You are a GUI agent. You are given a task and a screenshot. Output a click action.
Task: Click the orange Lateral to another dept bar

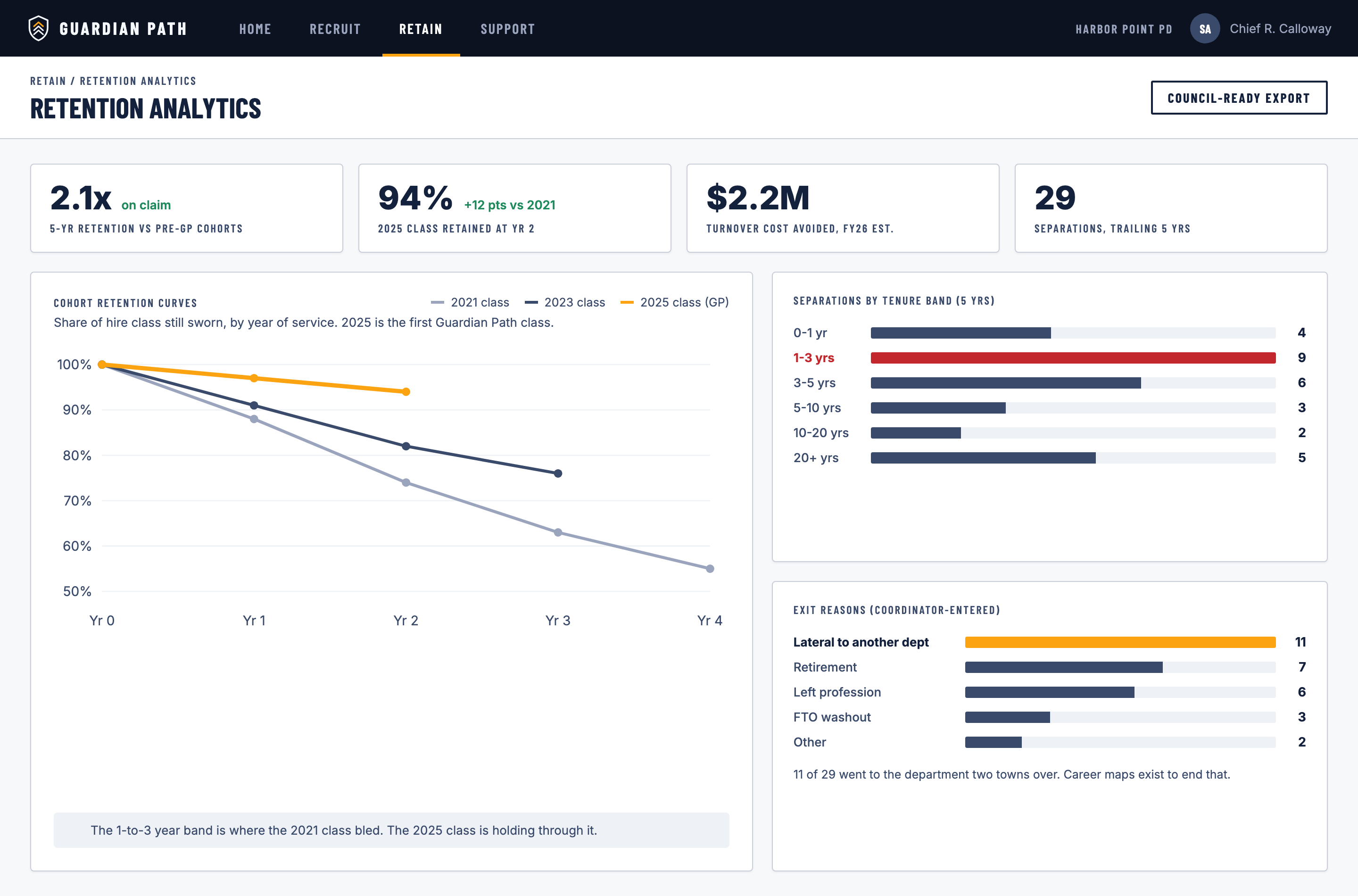[1120, 642]
